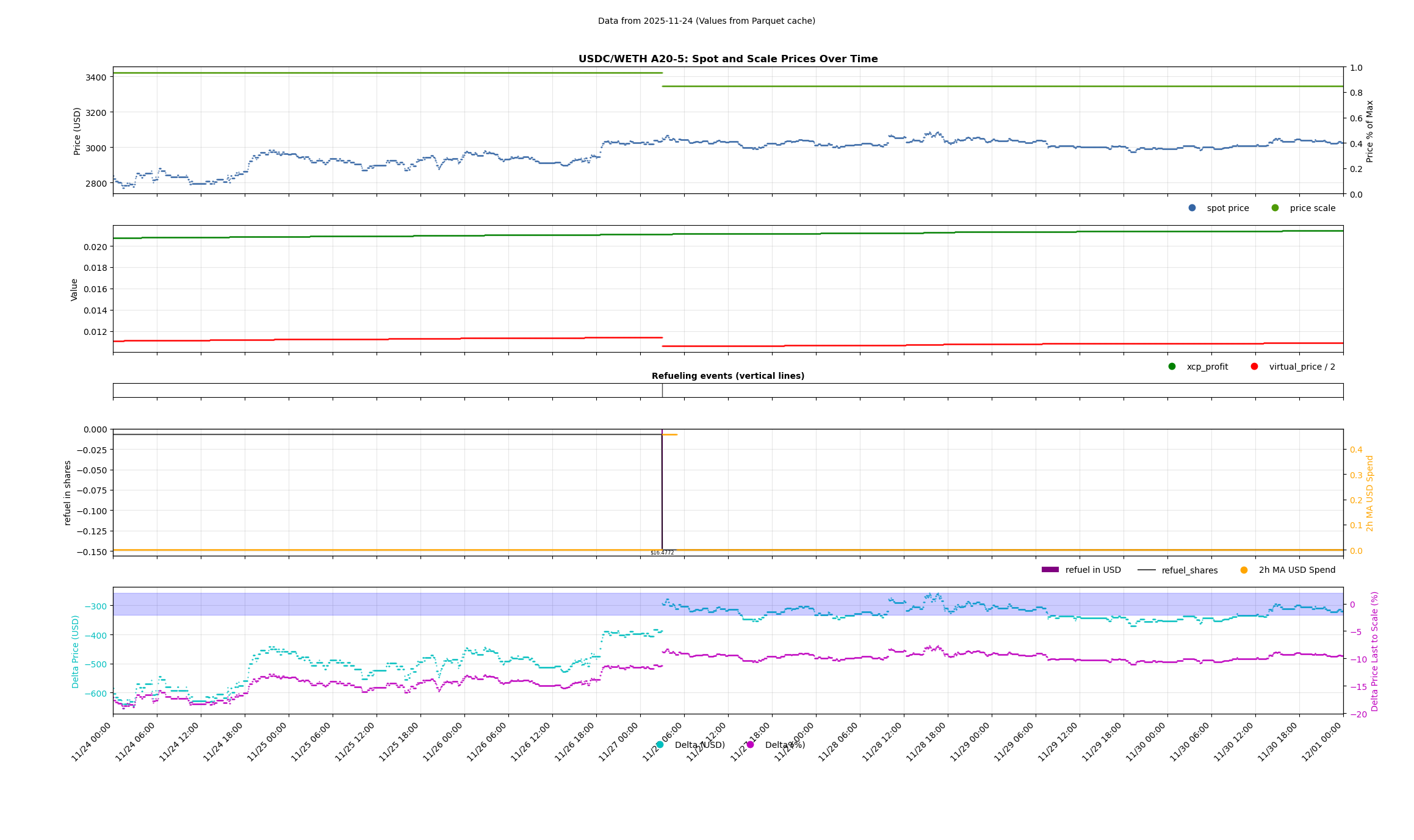1414x840 pixels.
Task: Click the 12/01 00:00 x-axis tick label
Action: 1322,742
